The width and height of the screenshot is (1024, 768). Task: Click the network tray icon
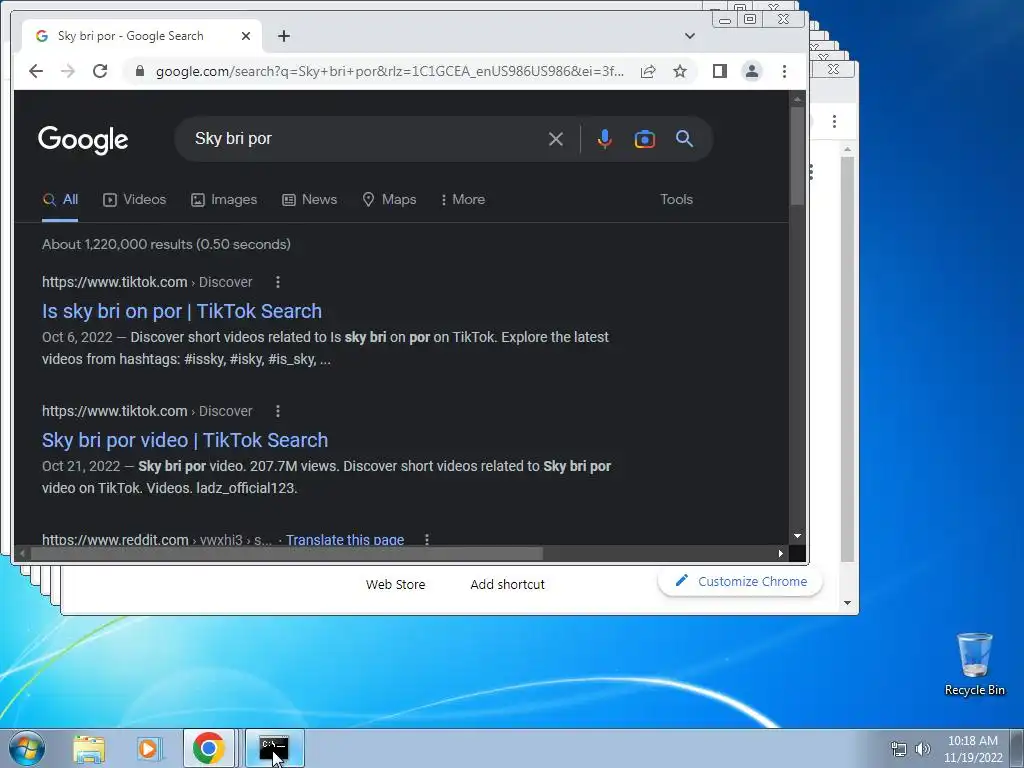pyautogui.click(x=899, y=749)
